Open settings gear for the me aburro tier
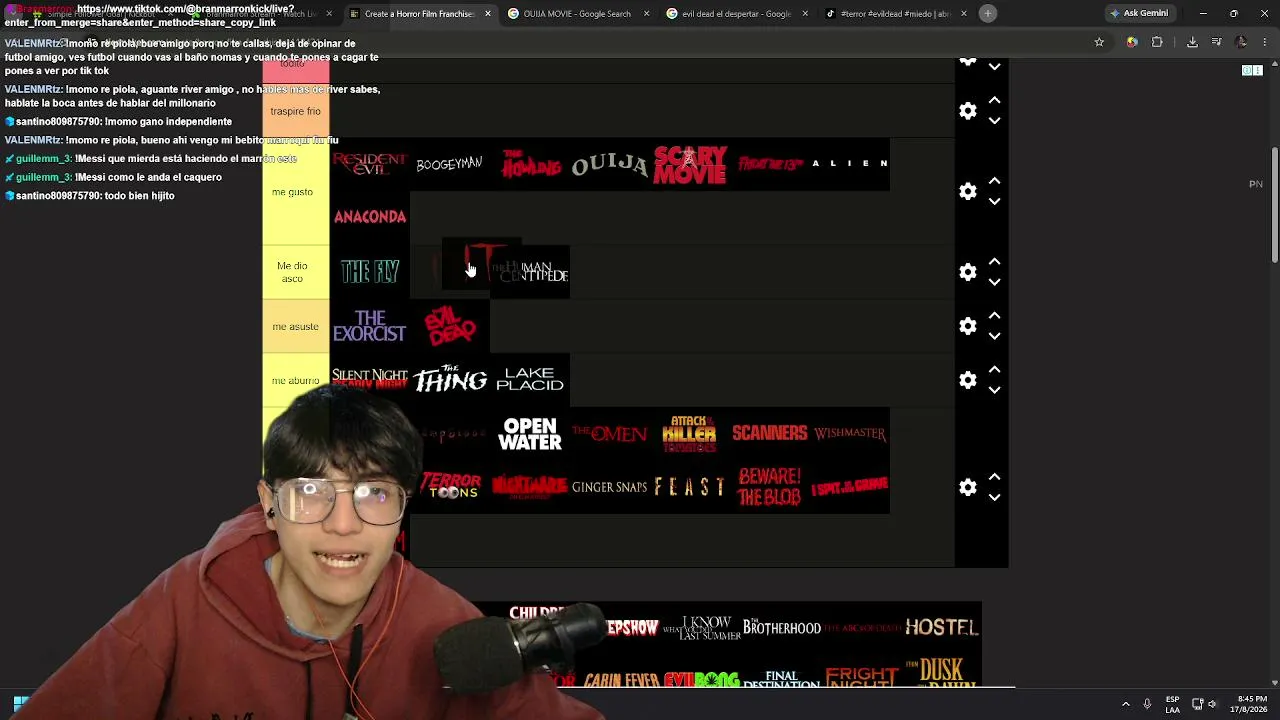 click(967, 380)
